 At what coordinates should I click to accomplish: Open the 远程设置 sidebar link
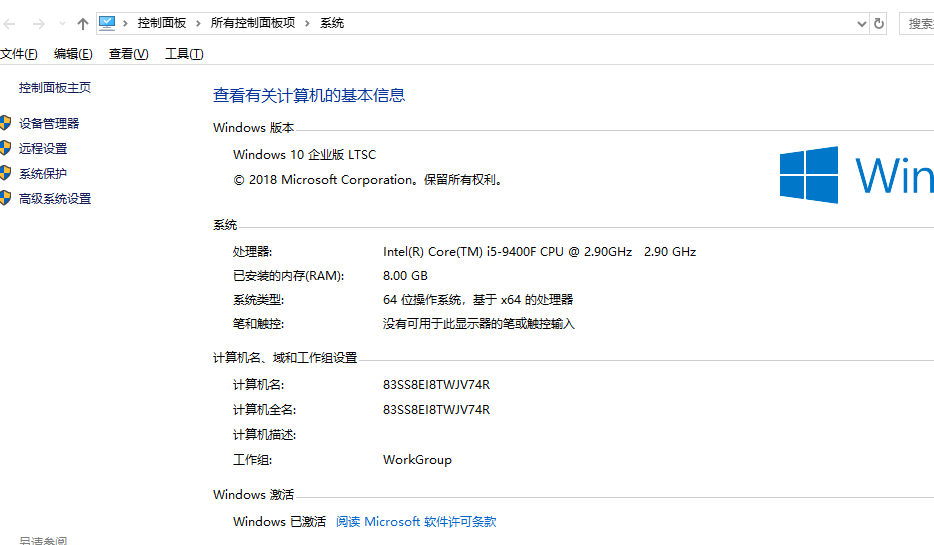click(43, 148)
